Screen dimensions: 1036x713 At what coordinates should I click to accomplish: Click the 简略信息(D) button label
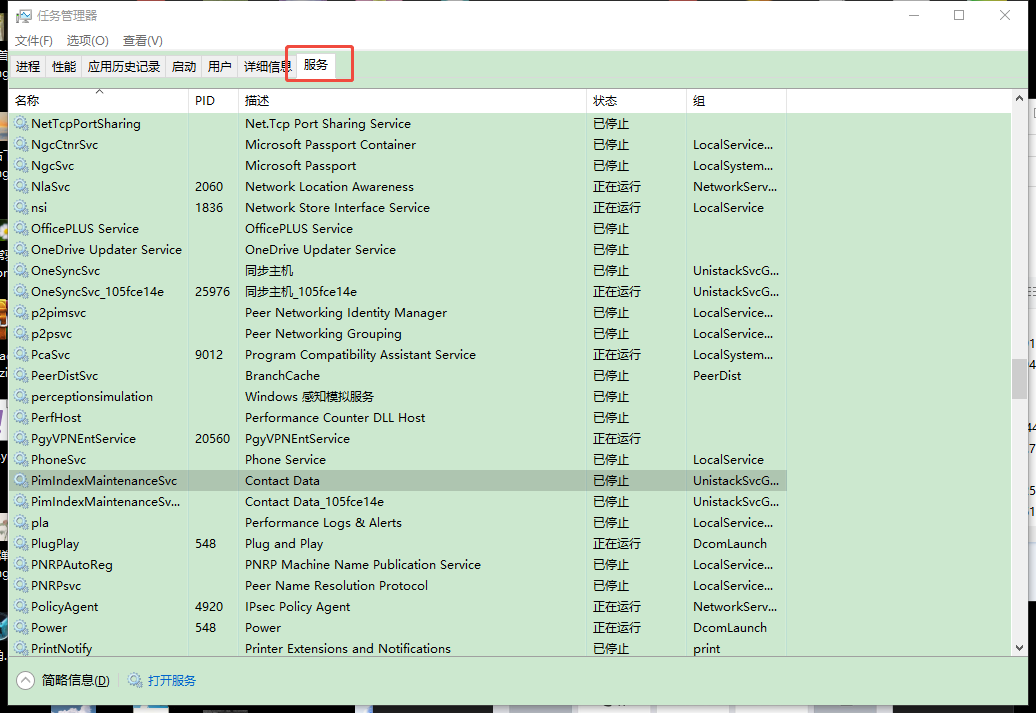click(x=76, y=681)
